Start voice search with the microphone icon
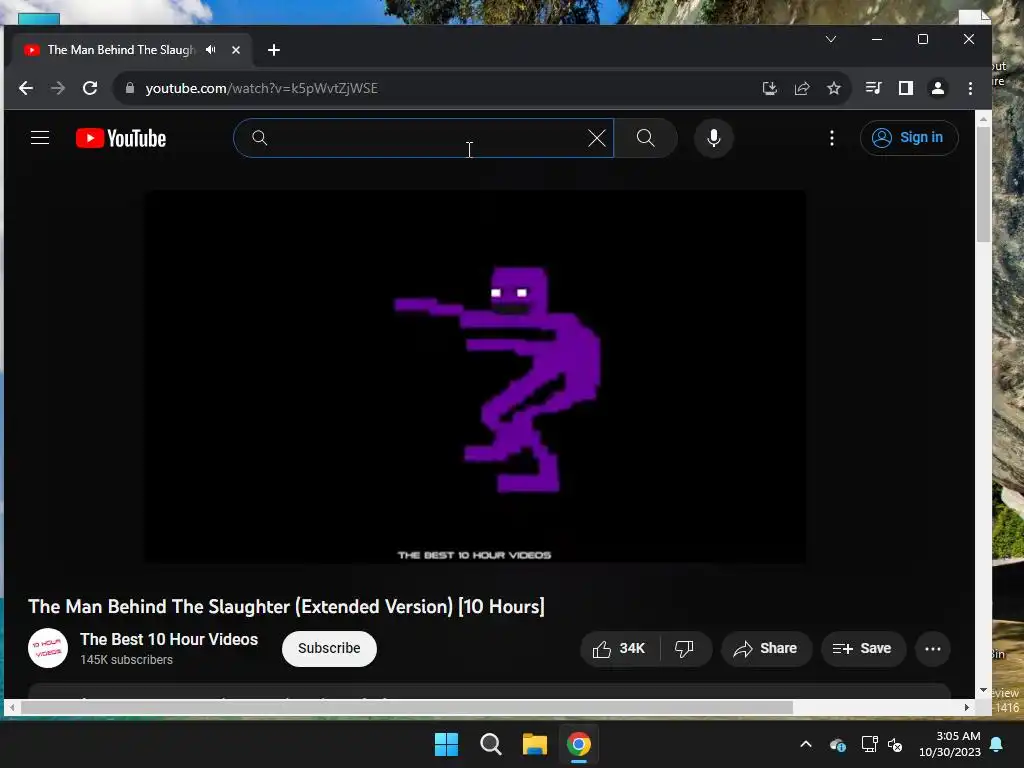Screen dimensions: 1024x768 [714, 138]
